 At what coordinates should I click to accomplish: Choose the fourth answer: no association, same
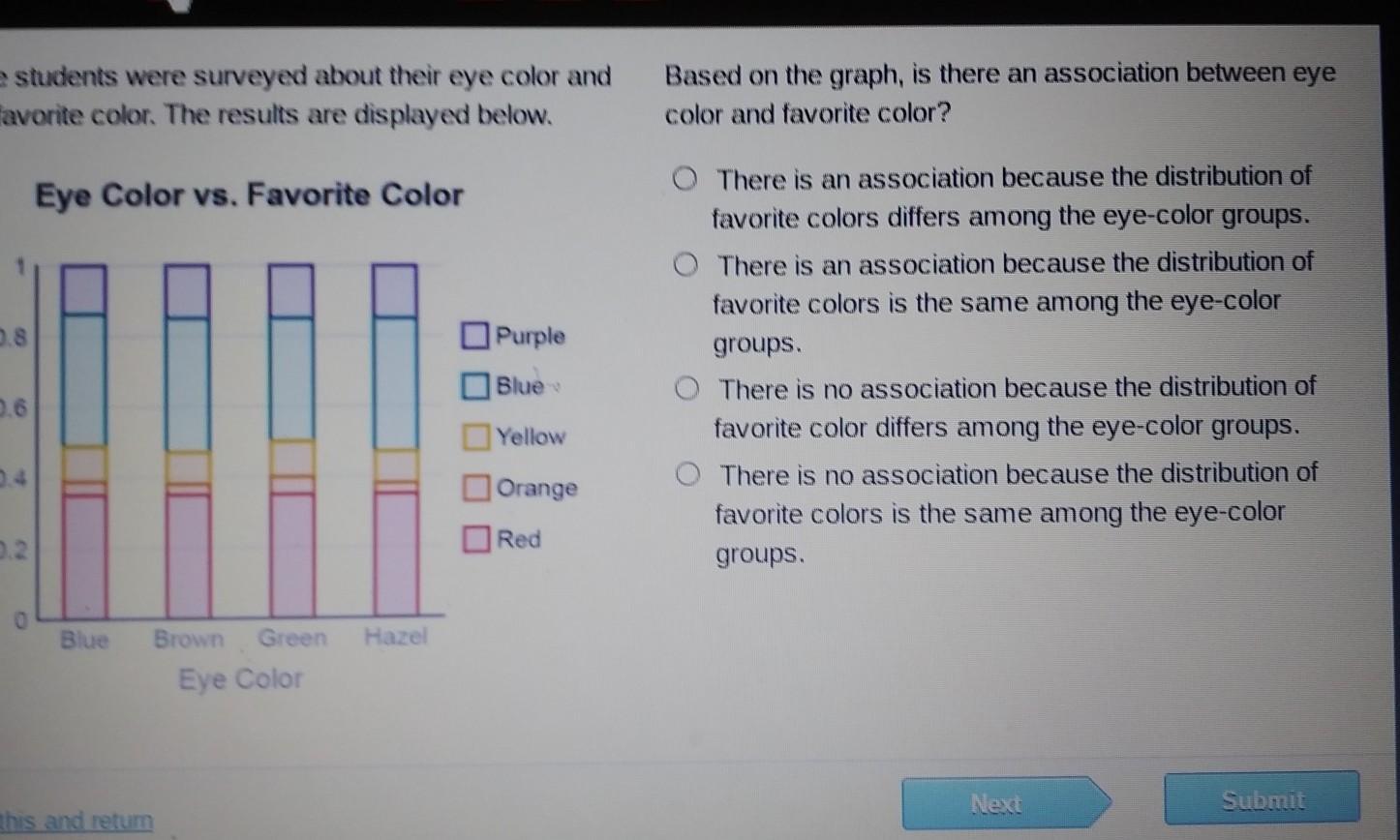[x=687, y=474]
